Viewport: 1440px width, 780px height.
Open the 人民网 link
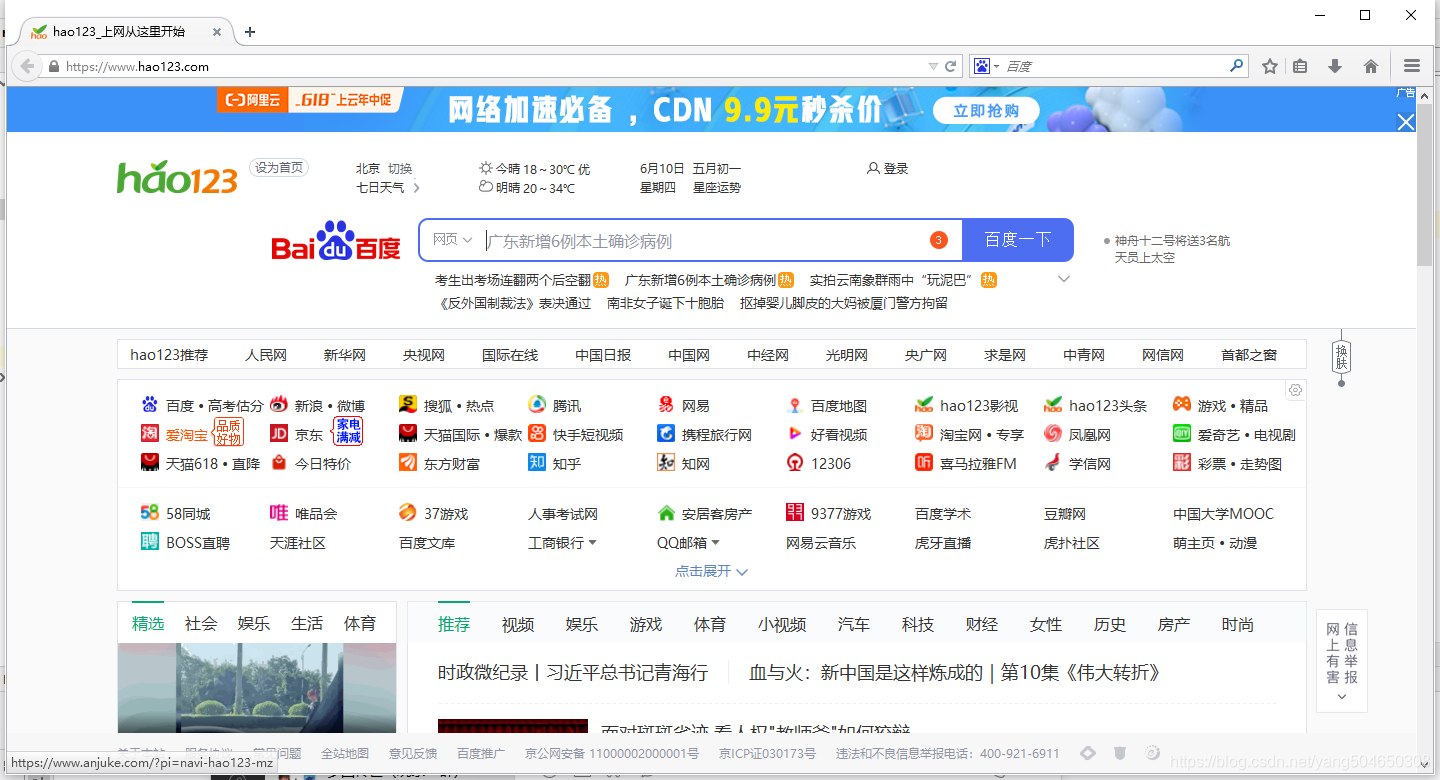click(266, 355)
